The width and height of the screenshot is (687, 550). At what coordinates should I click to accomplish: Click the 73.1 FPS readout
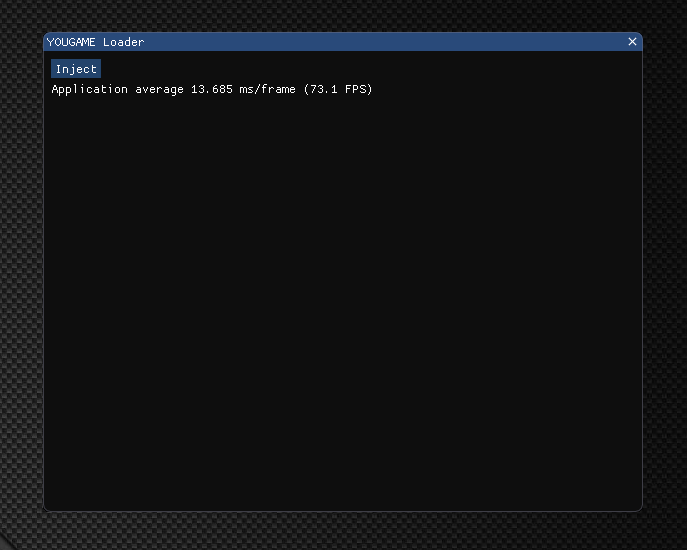[338, 89]
